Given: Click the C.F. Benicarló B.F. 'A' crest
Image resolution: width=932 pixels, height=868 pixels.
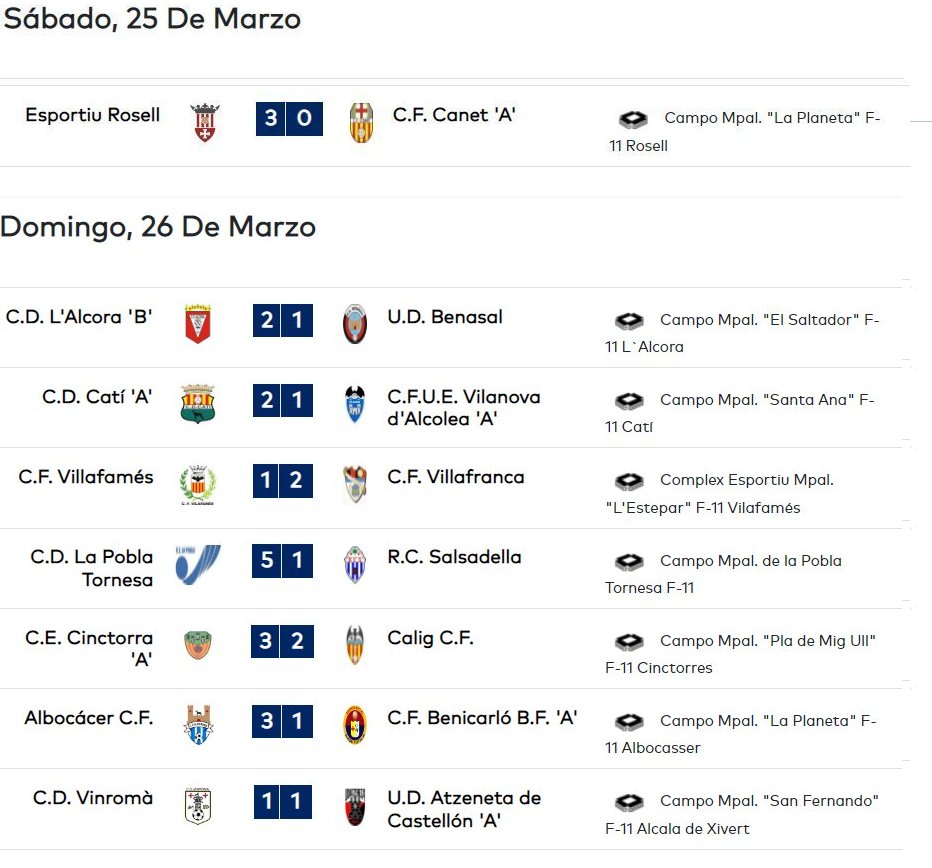Looking at the screenshot, I should click(355, 725).
